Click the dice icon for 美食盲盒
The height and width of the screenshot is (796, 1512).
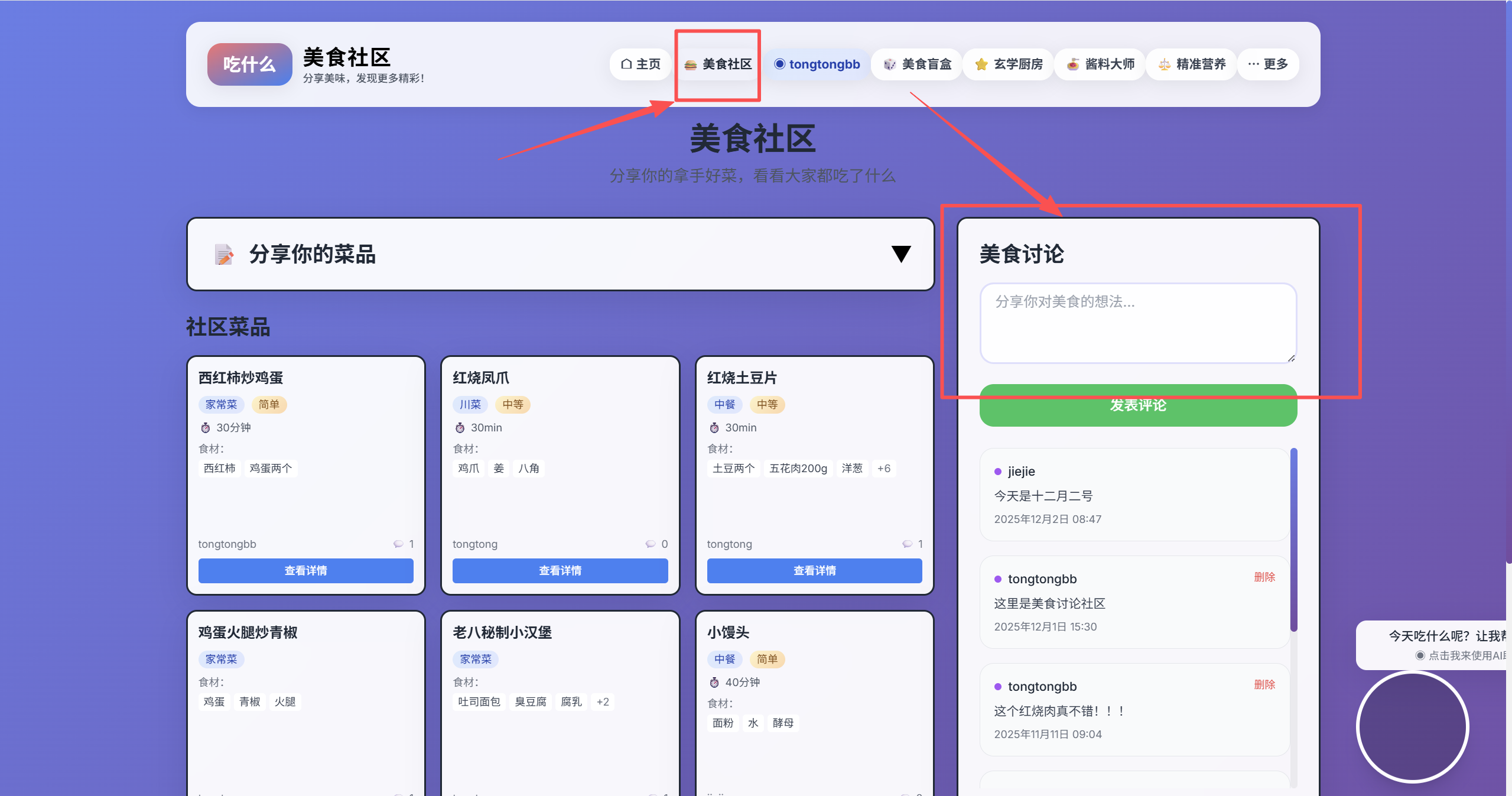click(x=889, y=64)
